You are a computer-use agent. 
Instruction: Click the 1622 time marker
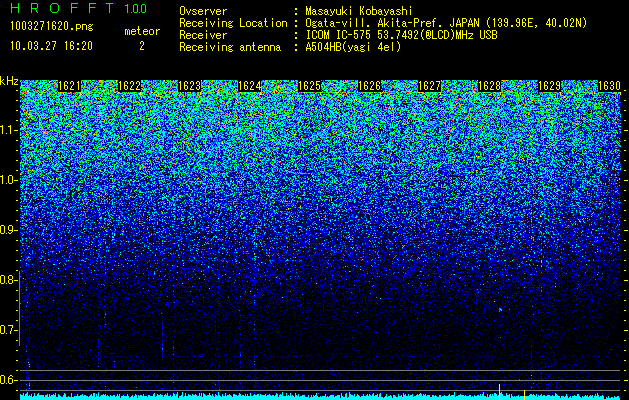129,86
